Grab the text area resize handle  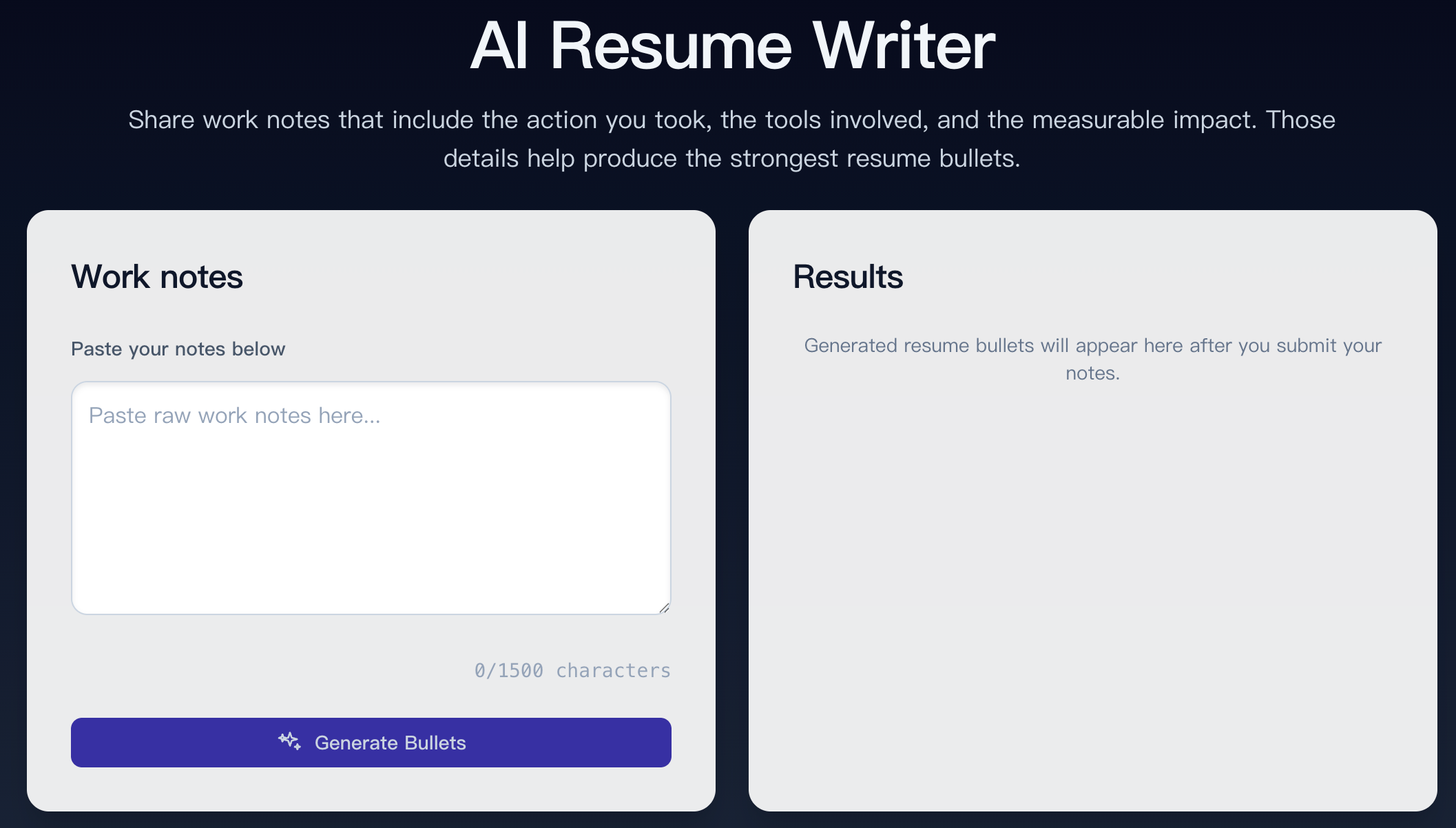pyautogui.click(x=664, y=608)
